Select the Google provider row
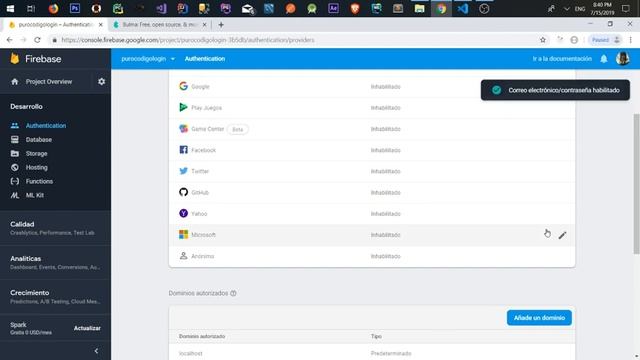Screen dimensions: 640x360 (372, 87)
